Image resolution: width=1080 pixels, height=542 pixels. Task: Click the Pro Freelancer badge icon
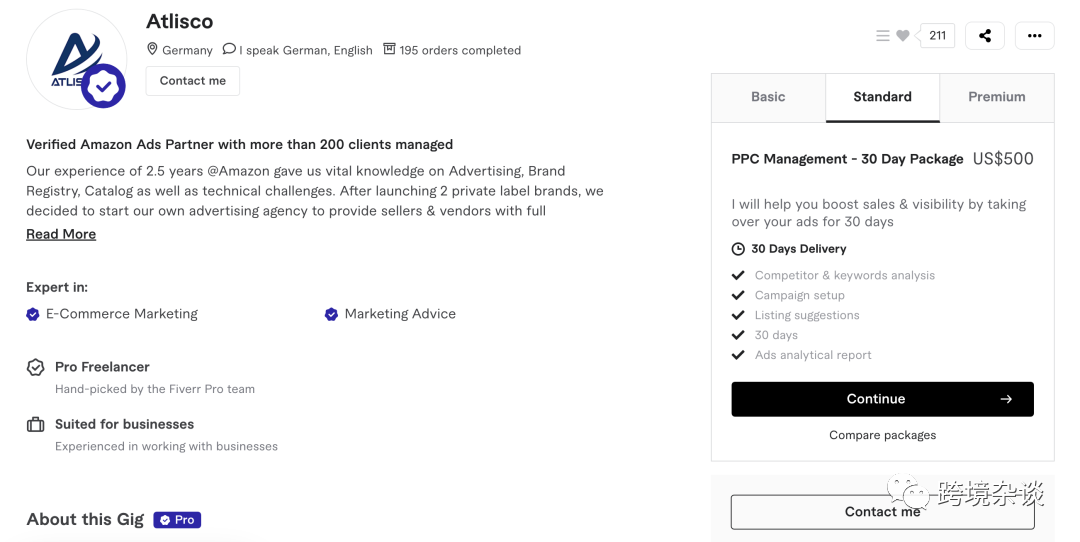click(36, 368)
